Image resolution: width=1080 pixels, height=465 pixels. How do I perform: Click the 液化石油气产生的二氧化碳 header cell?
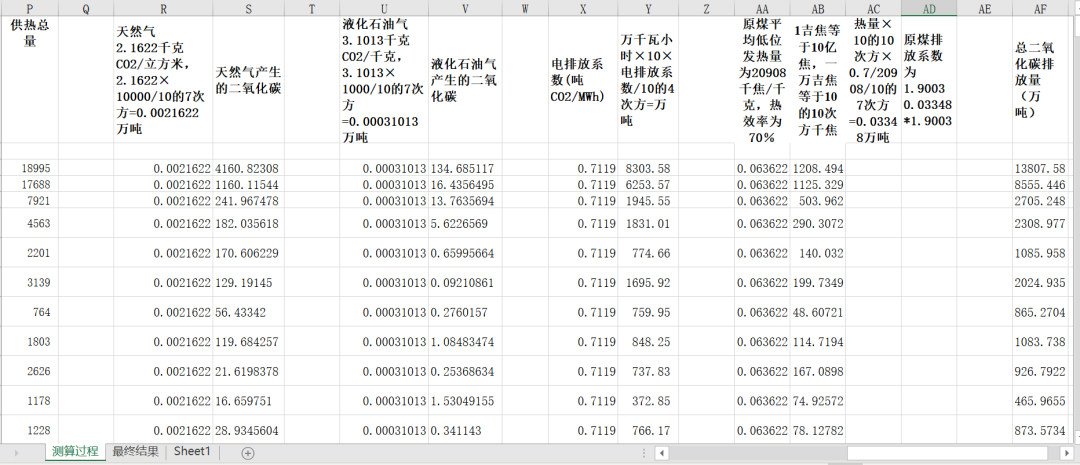pos(466,79)
